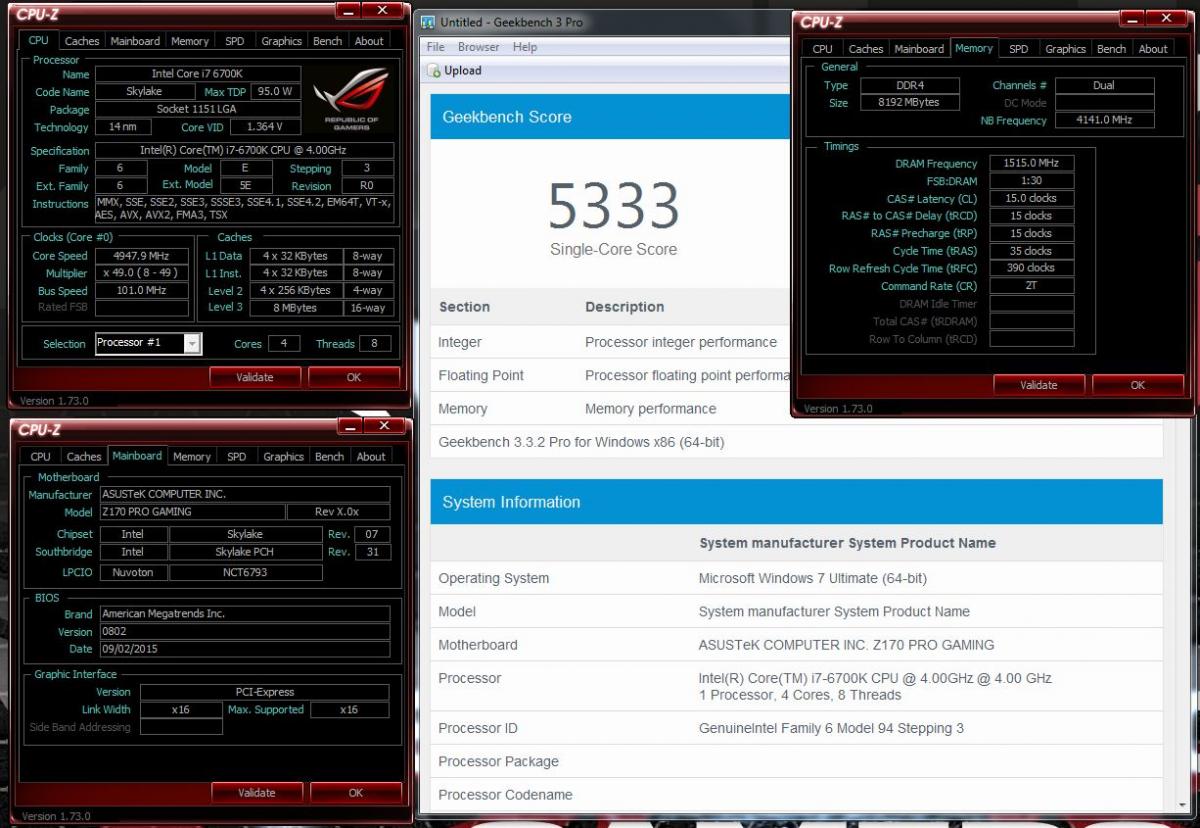Select the Integer section row in Geekbench
Viewport: 1200px width, 828px height.
tap(610, 342)
